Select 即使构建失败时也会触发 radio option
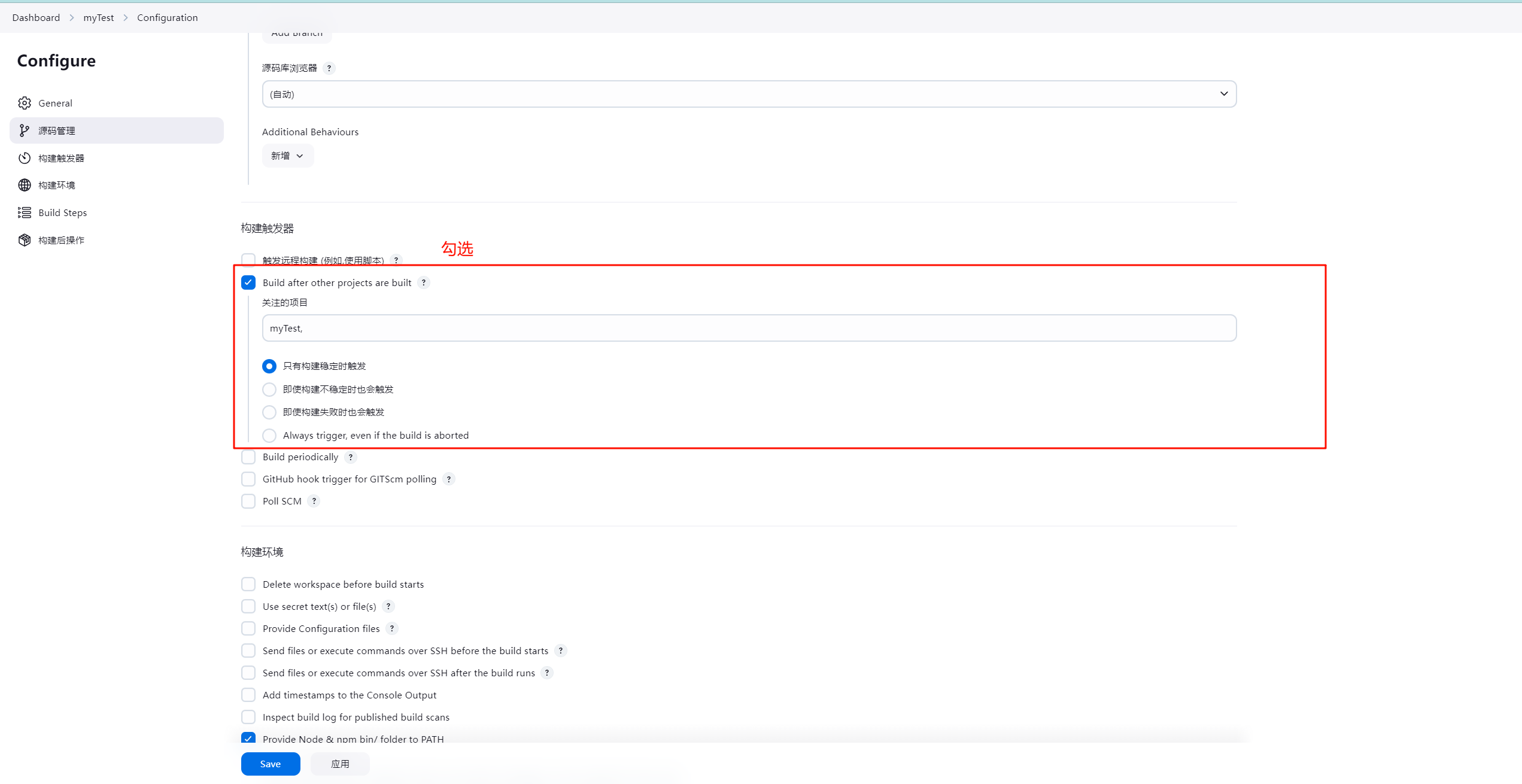This screenshot has height=784, width=1522. point(269,412)
